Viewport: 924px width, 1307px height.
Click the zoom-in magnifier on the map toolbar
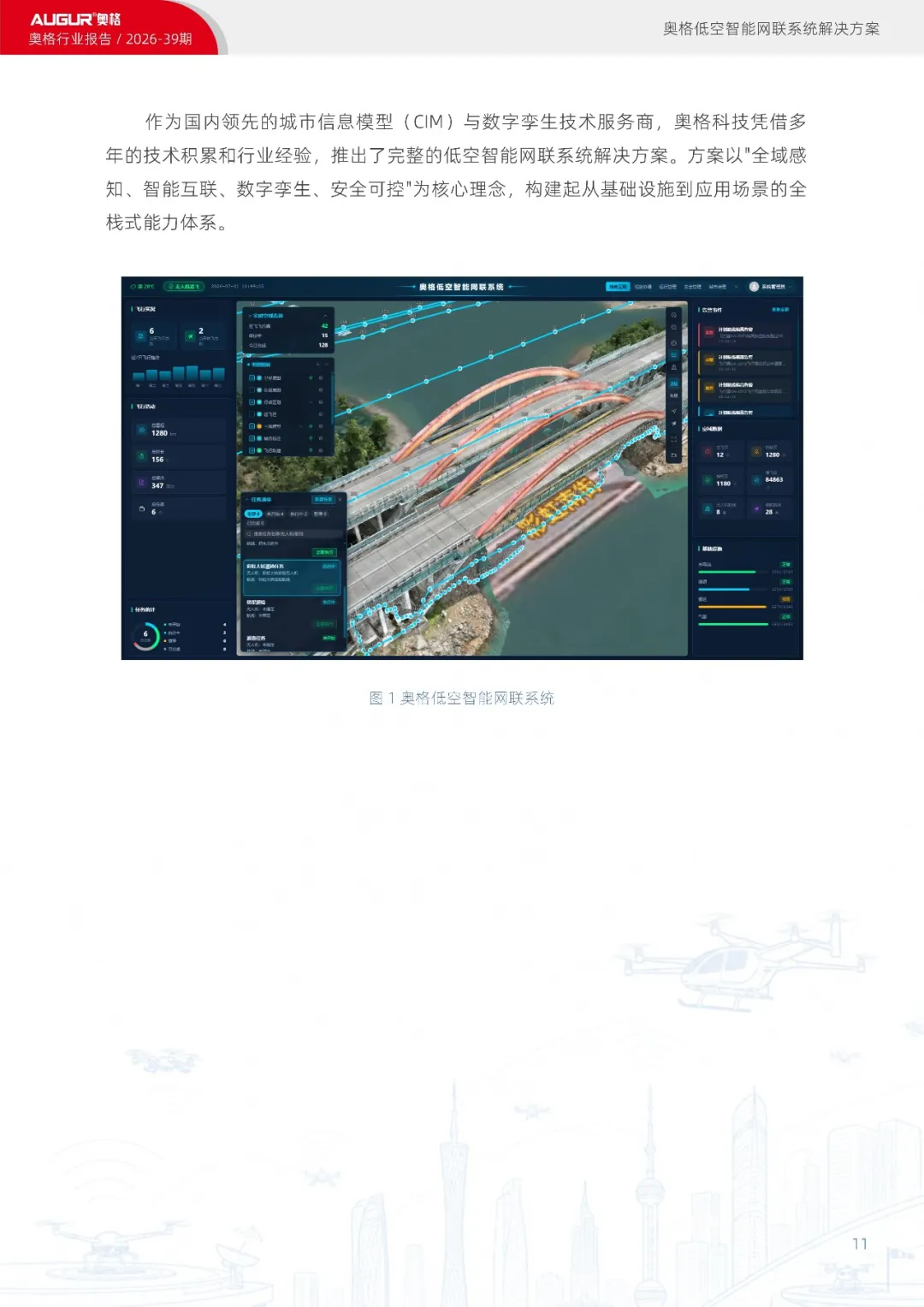click(x=674, y=315)
